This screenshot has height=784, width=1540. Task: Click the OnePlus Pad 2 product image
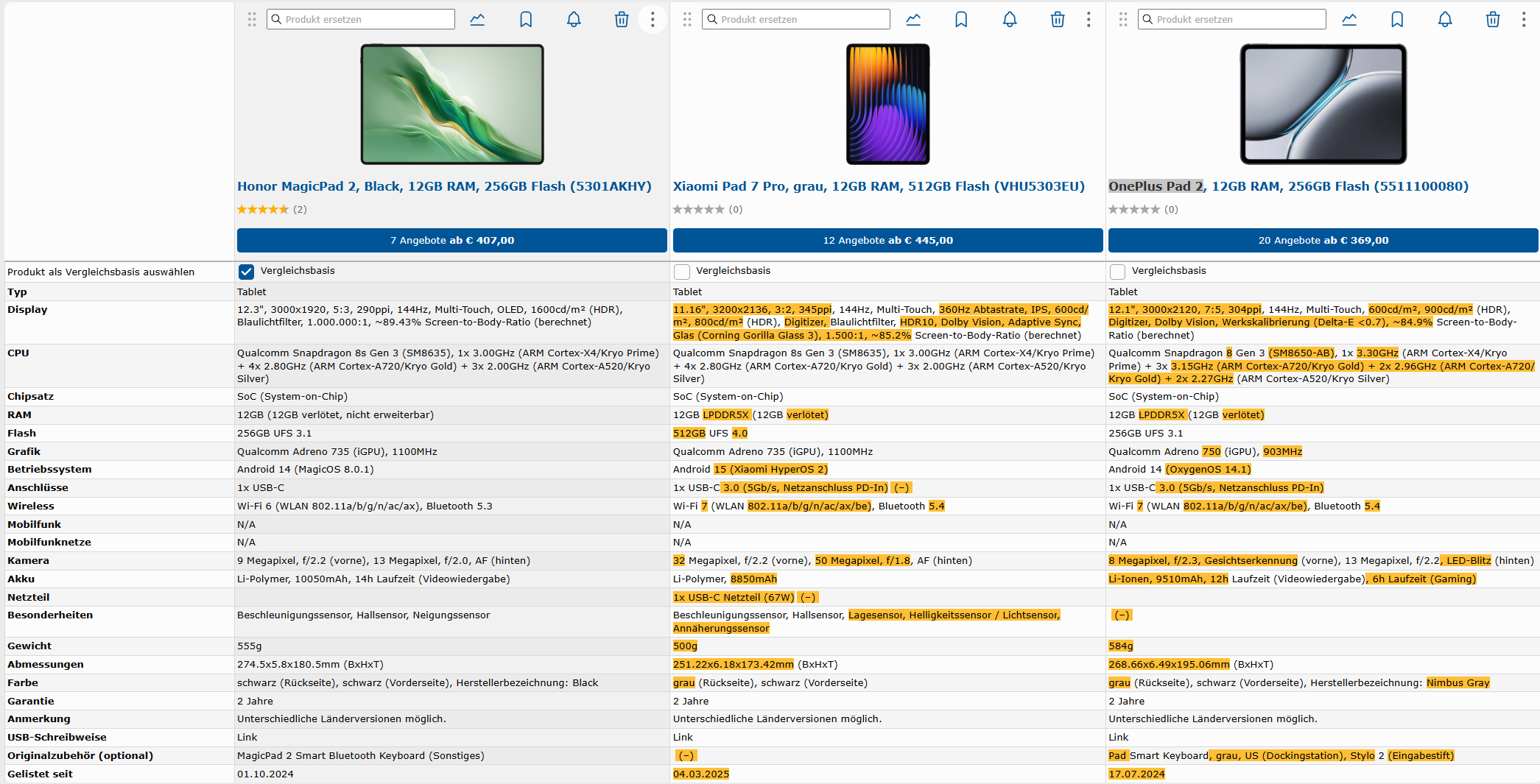[x=1323, y=104]
